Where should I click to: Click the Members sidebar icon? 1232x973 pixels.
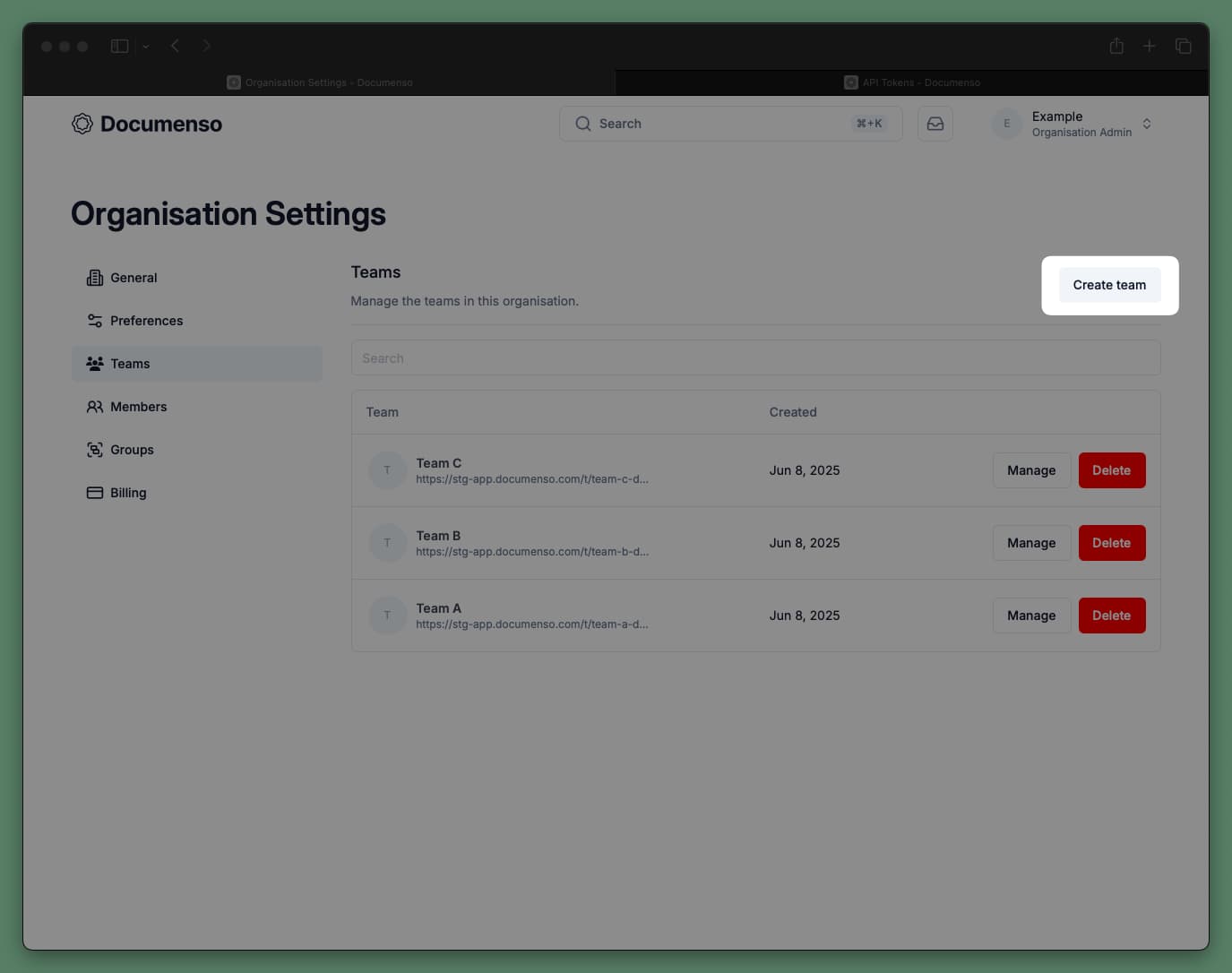coord(95,406)
